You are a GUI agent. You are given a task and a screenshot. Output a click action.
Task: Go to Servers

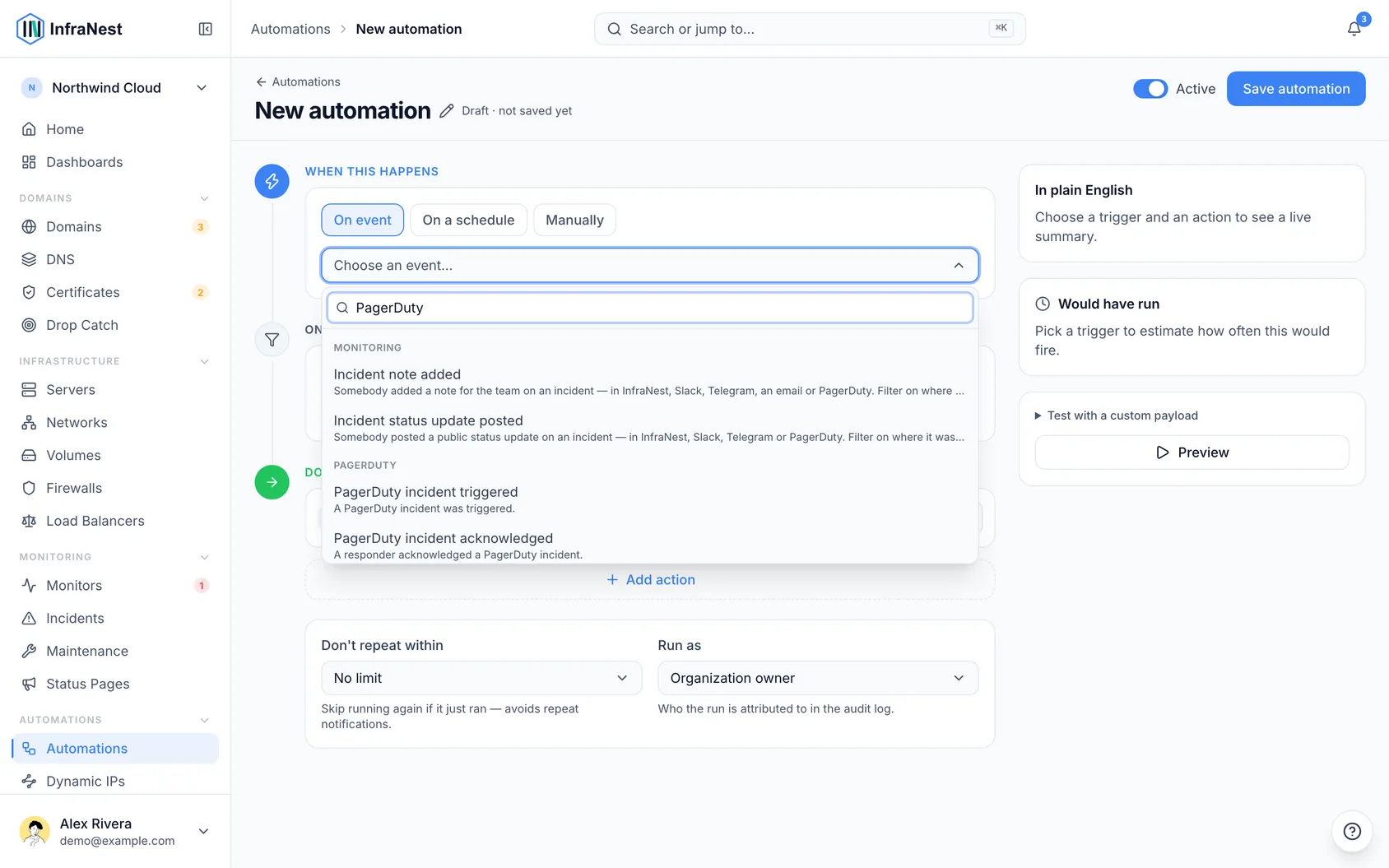point(115,389)
